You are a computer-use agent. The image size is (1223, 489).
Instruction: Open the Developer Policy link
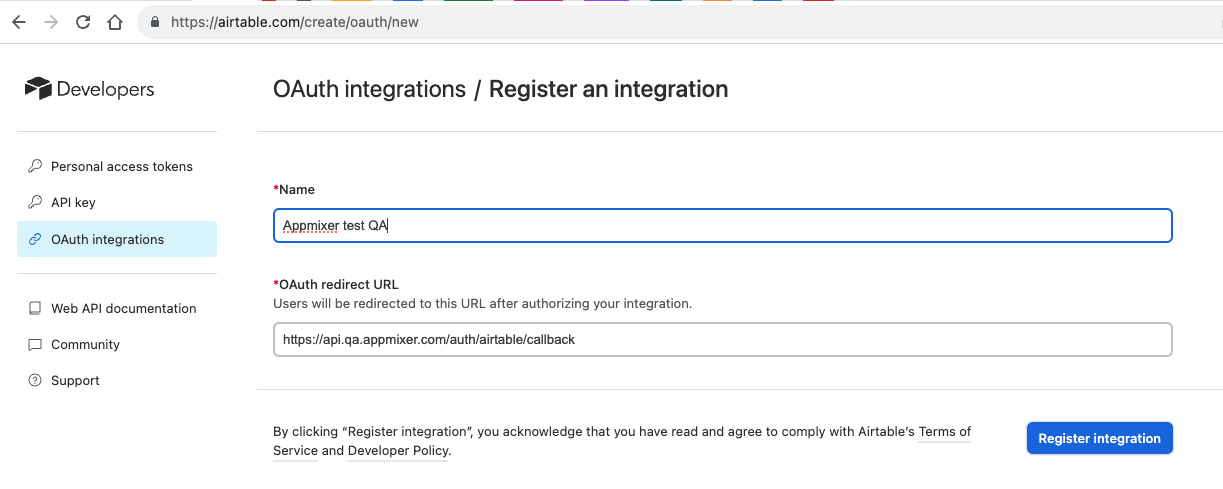coord(397,451)
